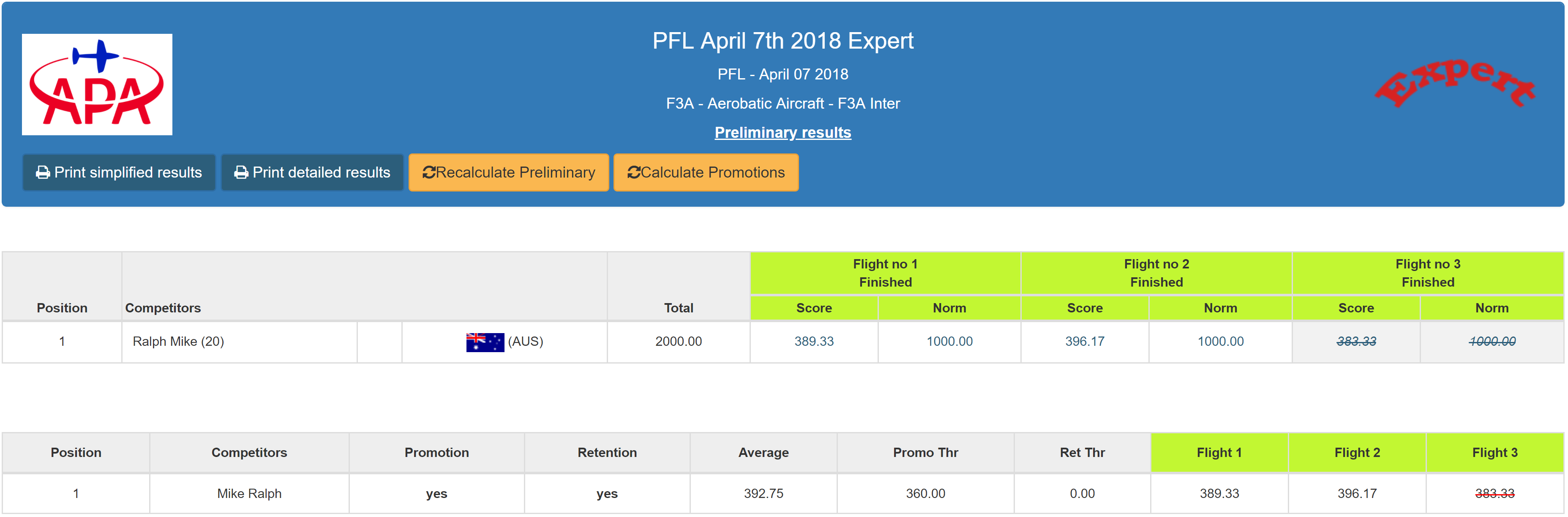This screenshot has width=1568, height=517.
Task: Open the Preliminary results link
Action: 782,133
